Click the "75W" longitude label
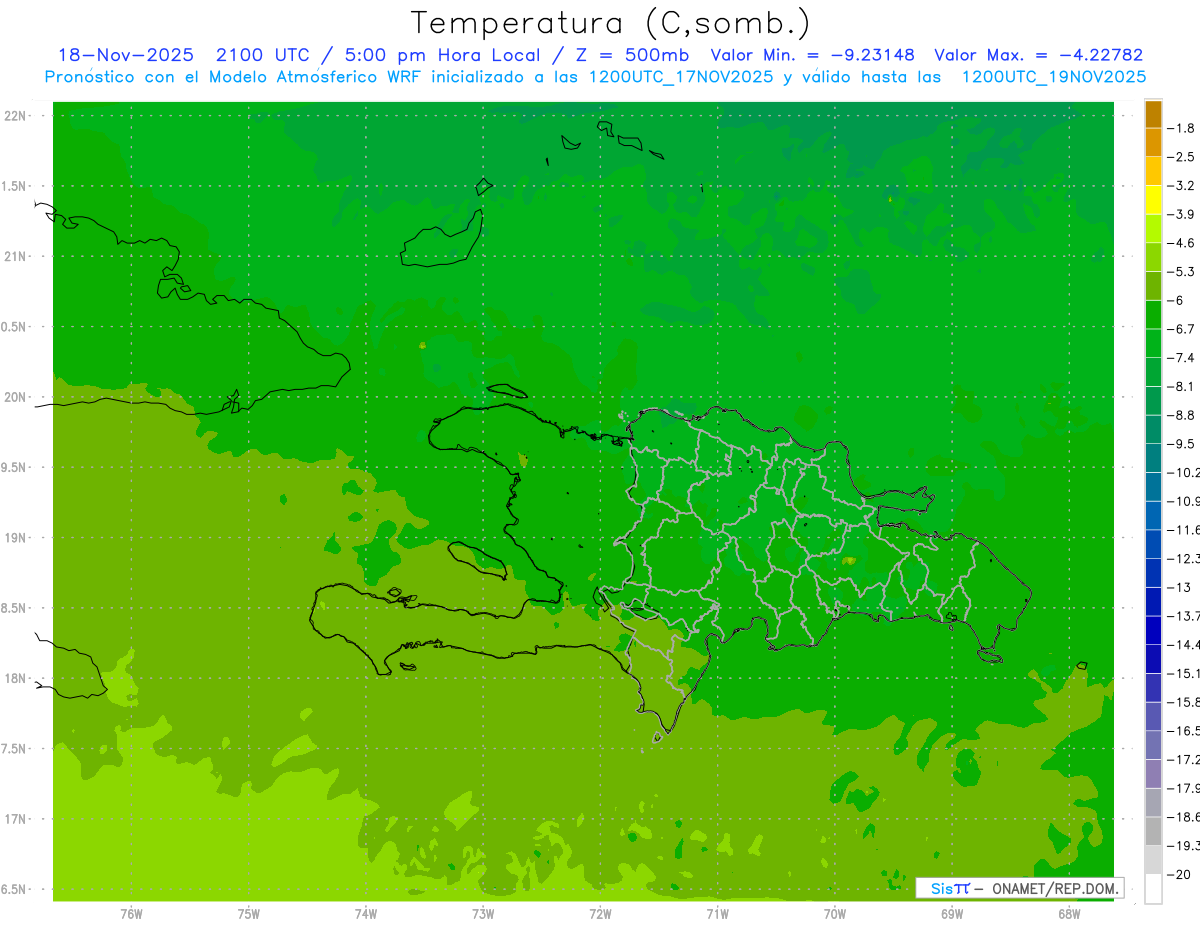Screen dimensions: 1200x927 pos(249,914)
